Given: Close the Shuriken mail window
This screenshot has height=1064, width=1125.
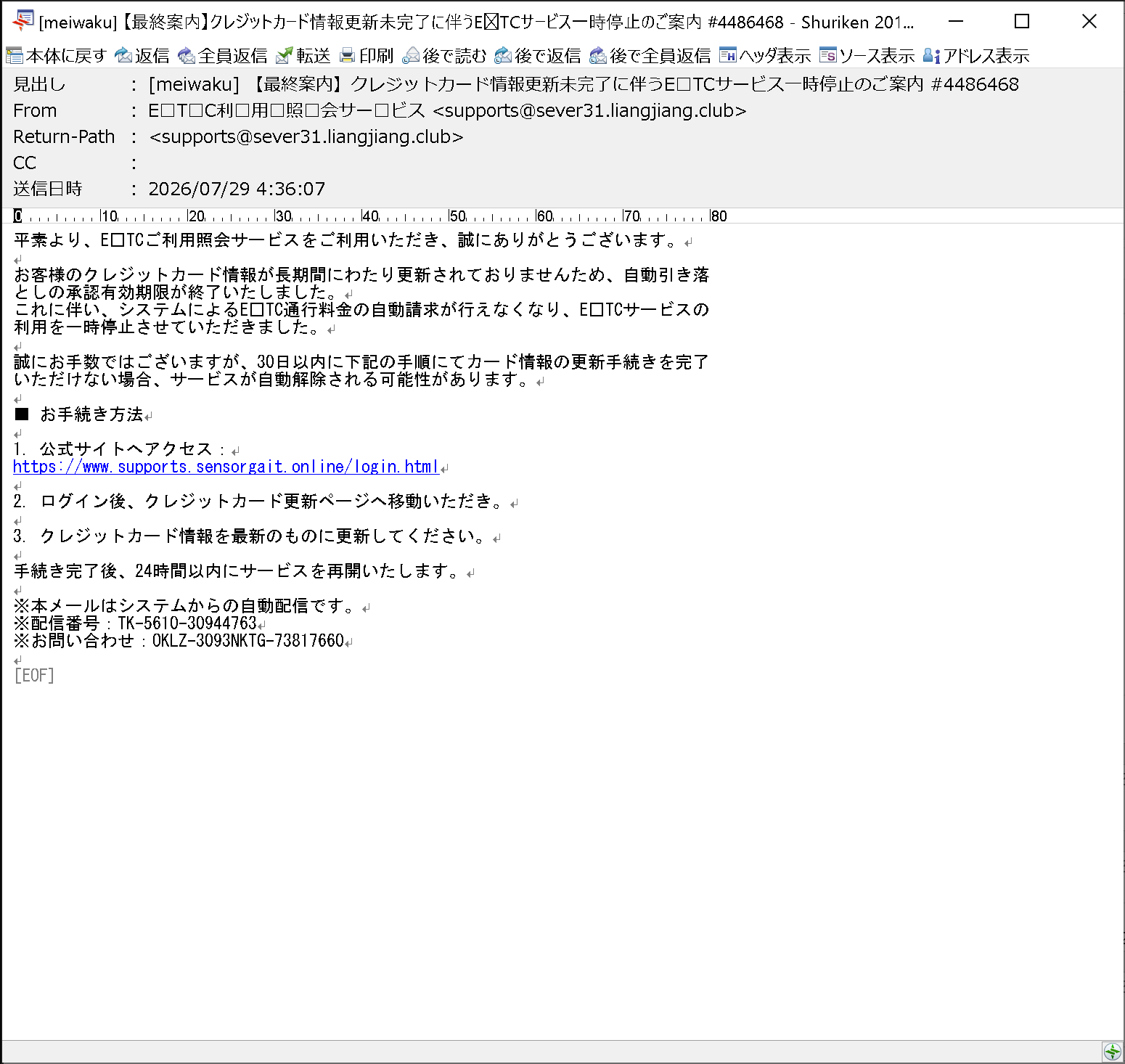Looking at the screenshot, I should pyautogui.click(x=1089, y=22).
